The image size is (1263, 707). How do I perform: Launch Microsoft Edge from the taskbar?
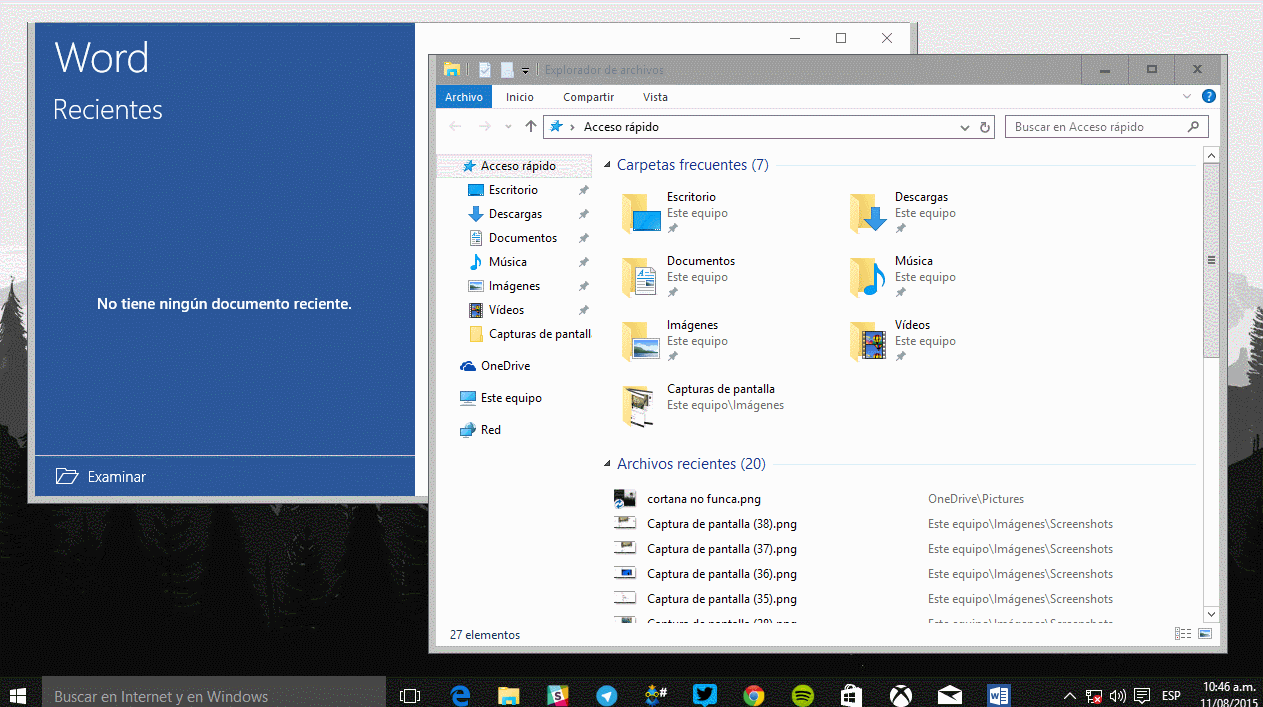460,695
